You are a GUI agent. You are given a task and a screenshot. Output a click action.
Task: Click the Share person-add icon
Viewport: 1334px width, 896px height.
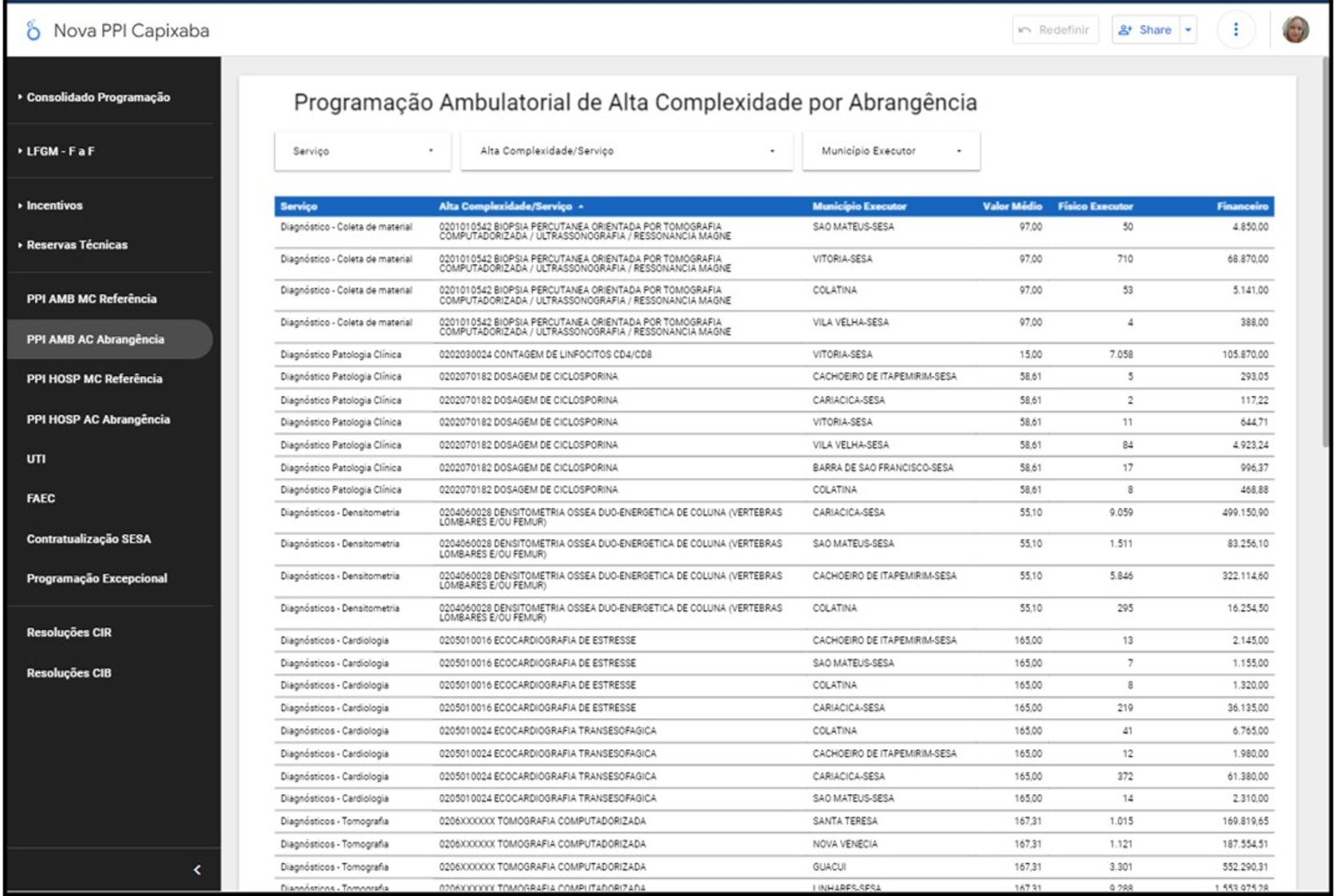[1125, 29]
